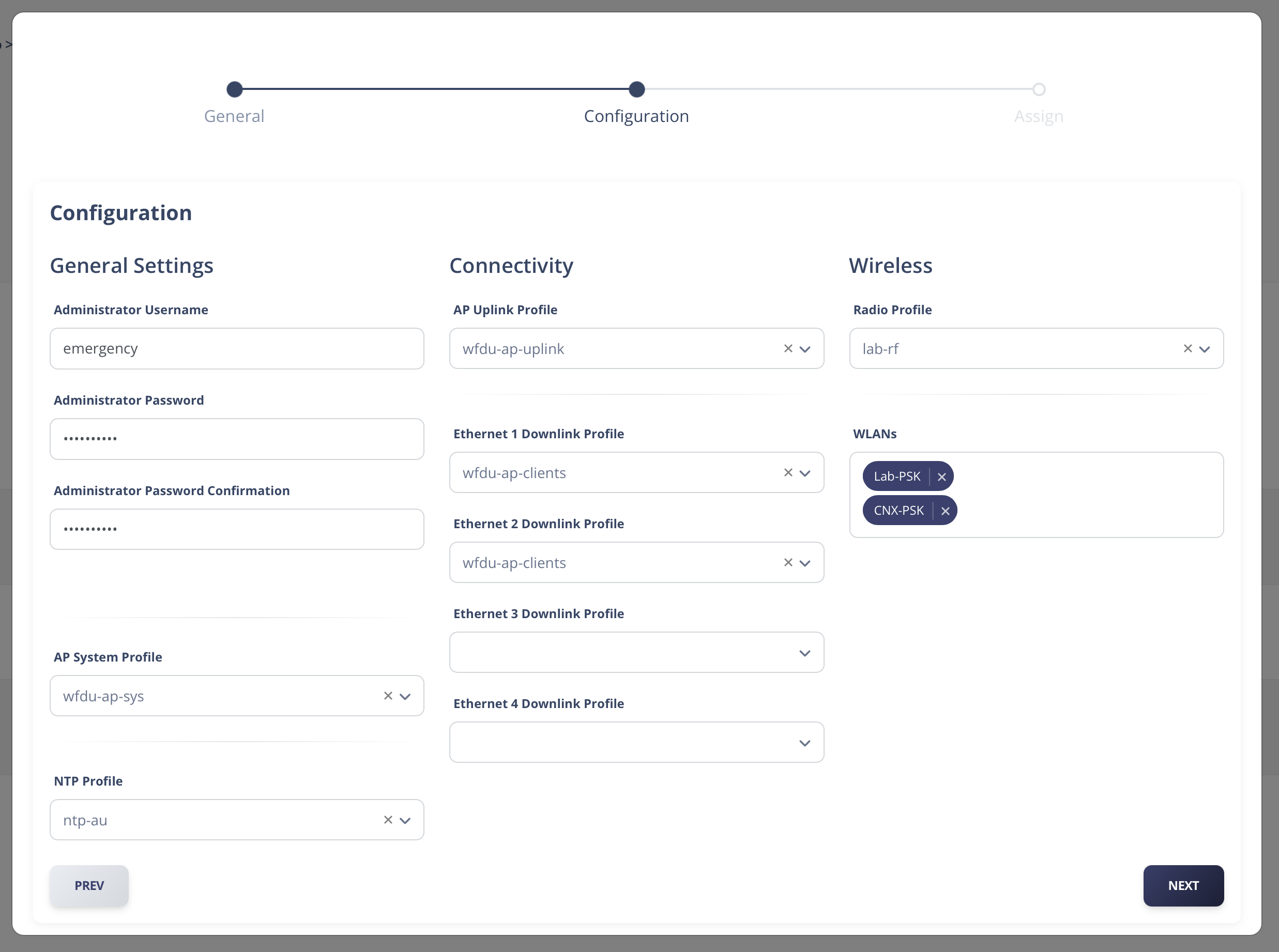Open the Radio Profile dropdown arrow
1279x952 pixels.
coord(1204,349)
